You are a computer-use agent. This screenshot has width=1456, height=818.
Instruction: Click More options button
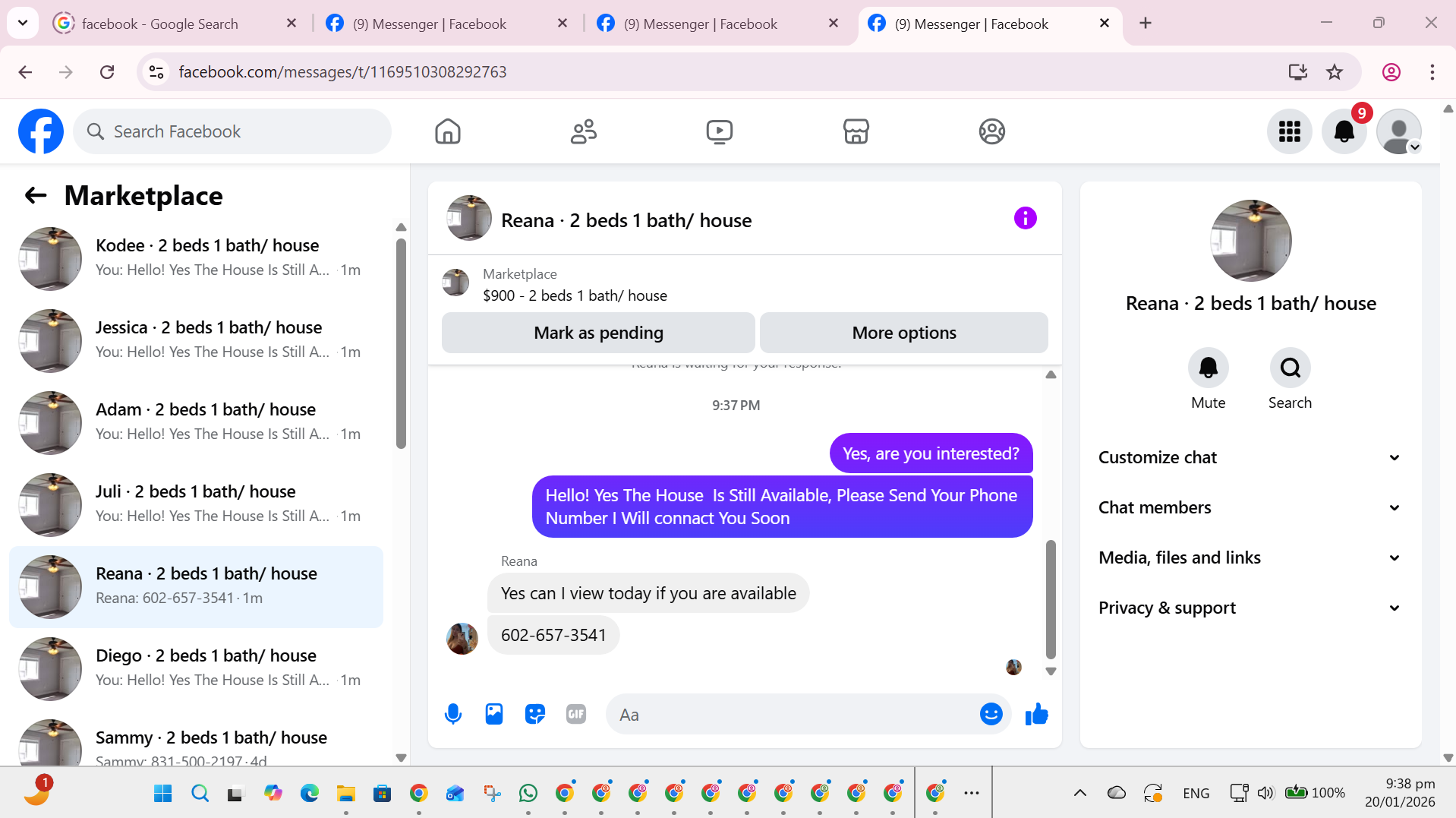pyautogui.click(x=904, y=333)
